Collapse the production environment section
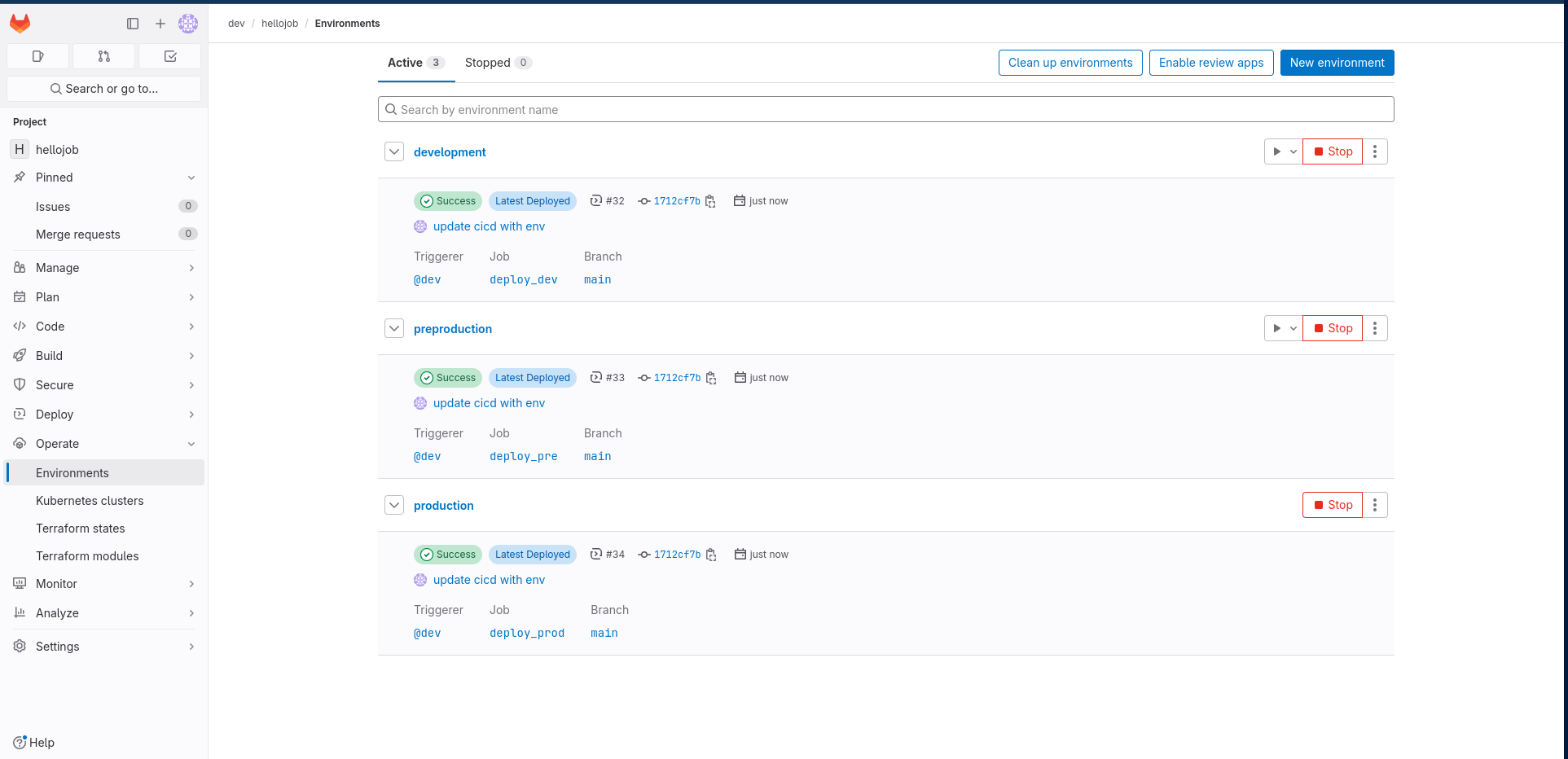Screen dimensions: 1568x759 pyautogui.click(x=394, y=505)
